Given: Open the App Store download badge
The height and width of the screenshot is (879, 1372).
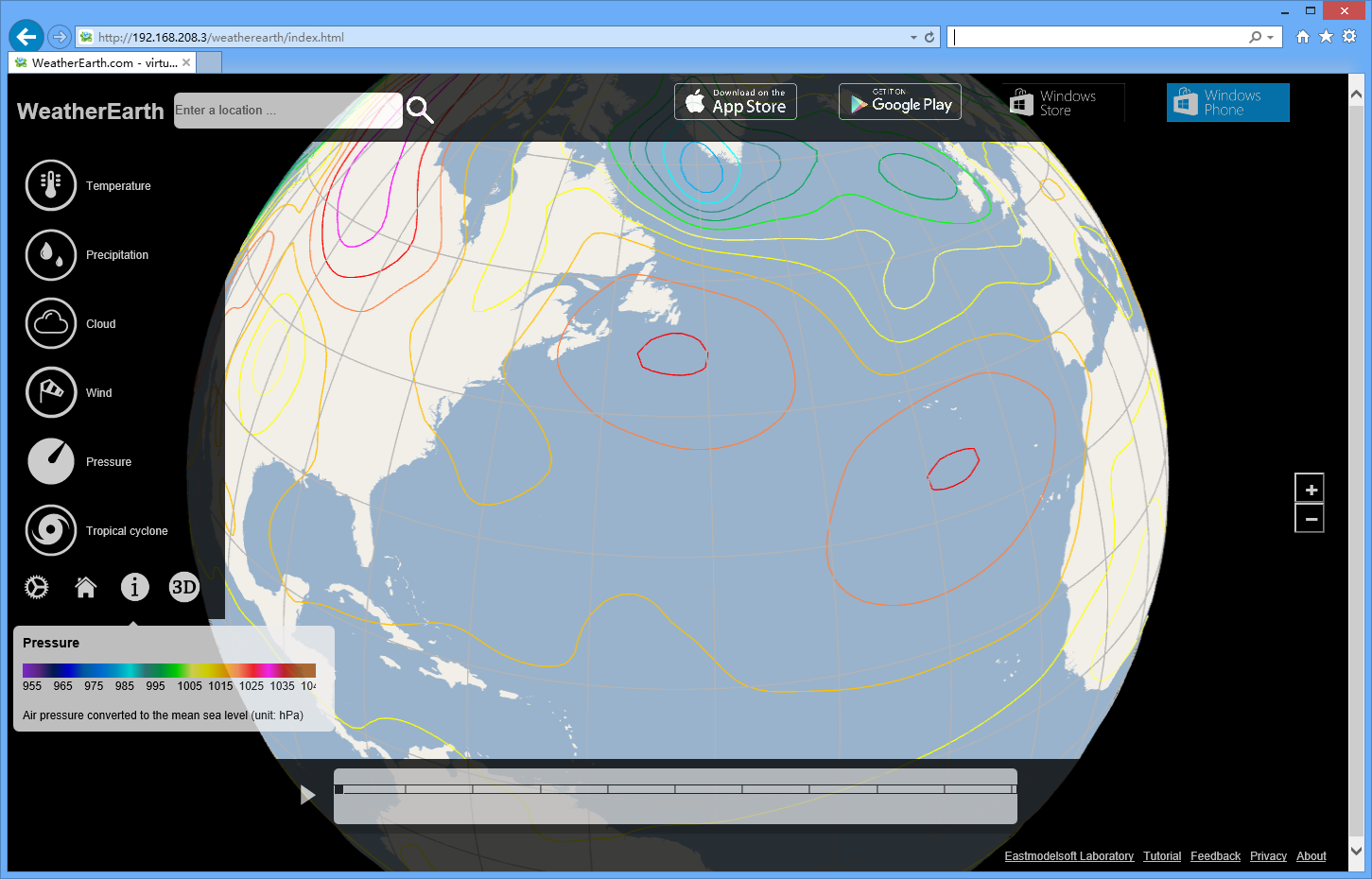Looking at the screenshot, I should tap(736, 102).
